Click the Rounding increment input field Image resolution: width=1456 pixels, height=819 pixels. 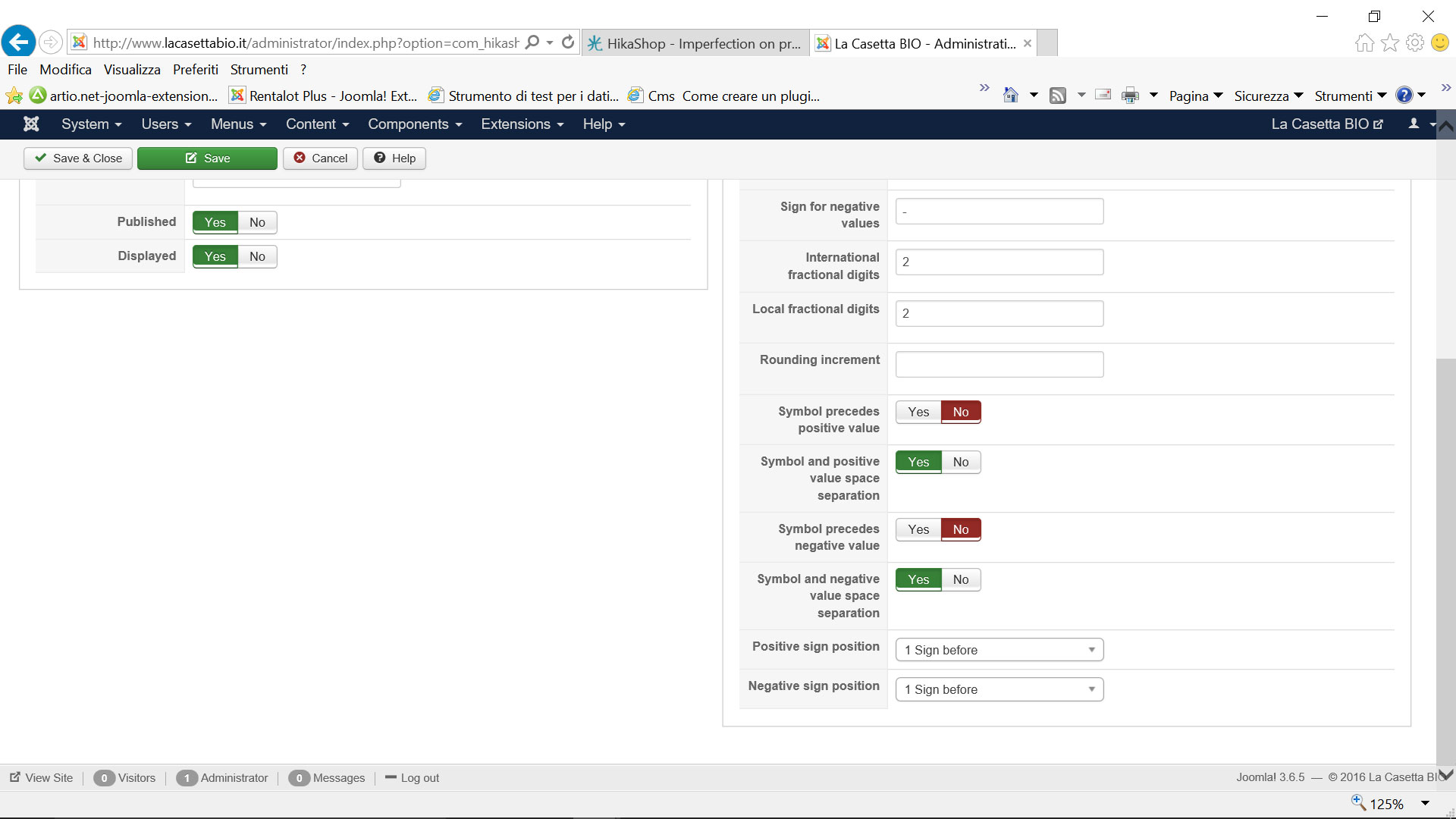click(999, 364)
